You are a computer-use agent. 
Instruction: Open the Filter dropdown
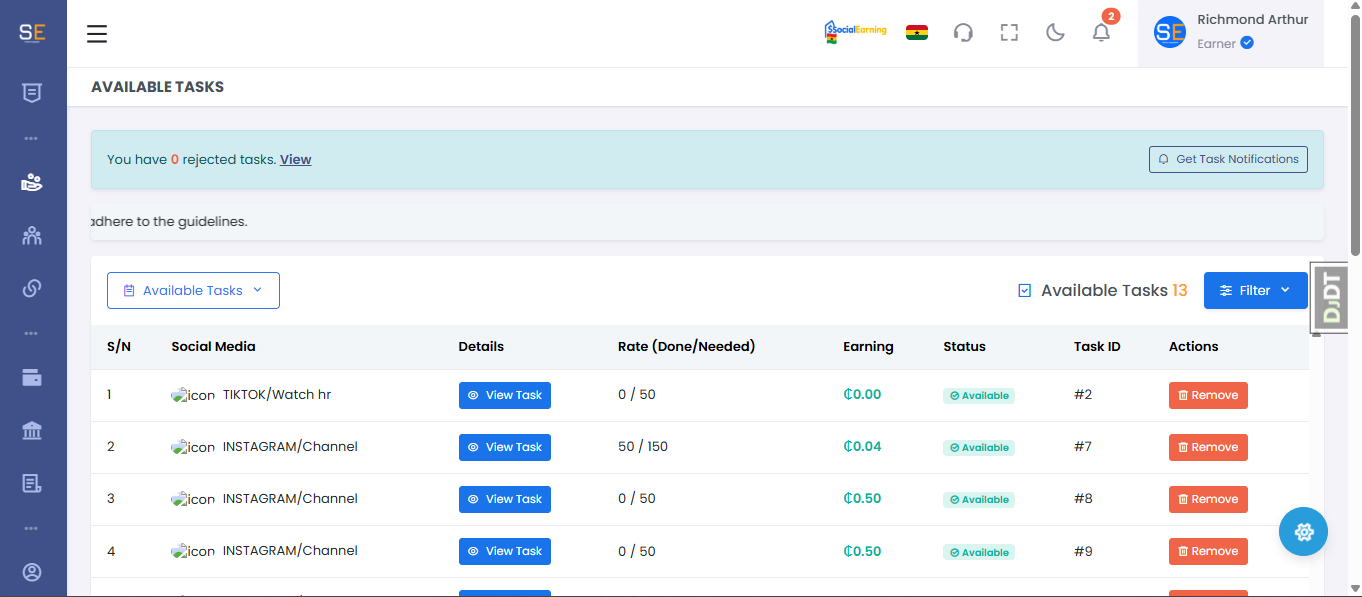tap(1255, 291)
